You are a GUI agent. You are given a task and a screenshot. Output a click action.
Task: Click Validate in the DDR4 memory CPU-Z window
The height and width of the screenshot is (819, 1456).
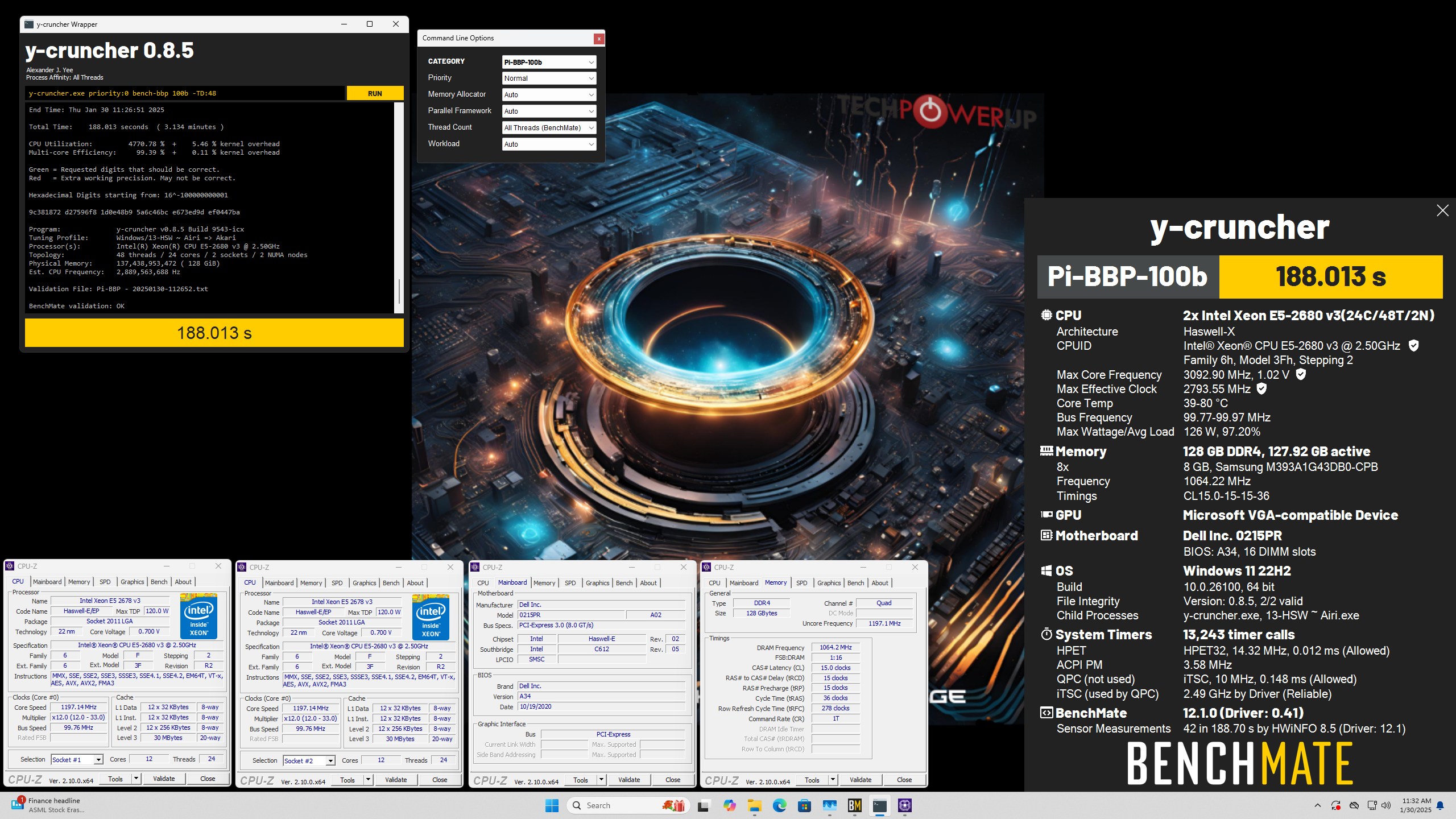861,780
